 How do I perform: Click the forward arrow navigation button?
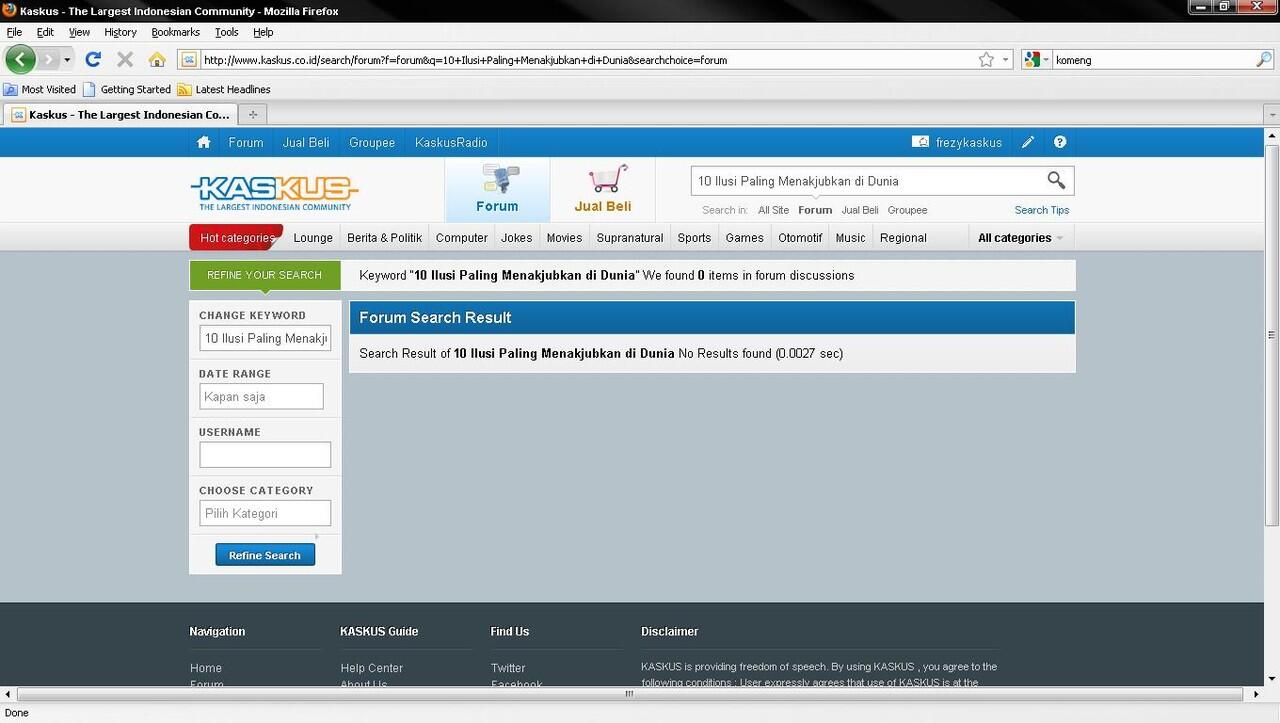tap(48, 59)
